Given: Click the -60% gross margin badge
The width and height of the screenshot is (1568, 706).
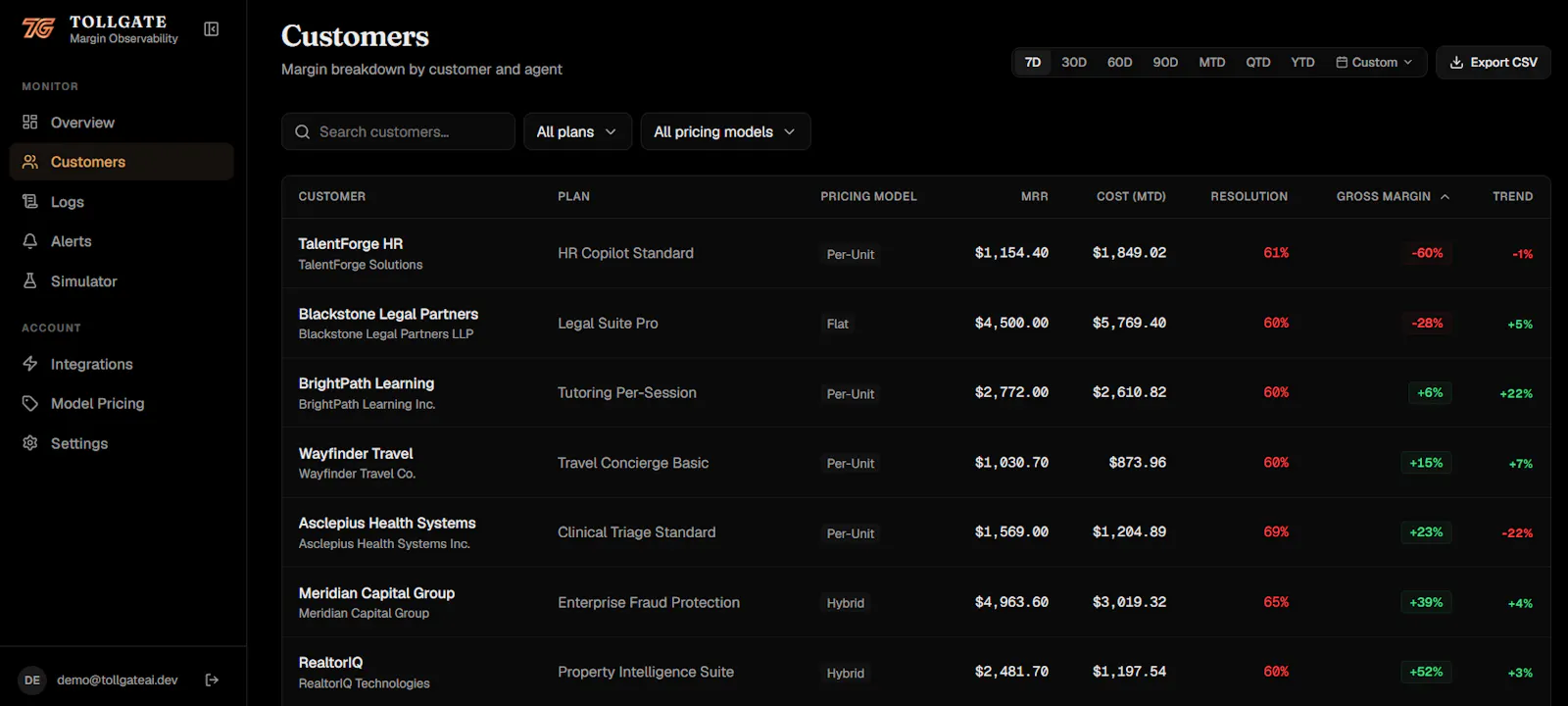Looking at the screenshot, I should pos(1427,253).
